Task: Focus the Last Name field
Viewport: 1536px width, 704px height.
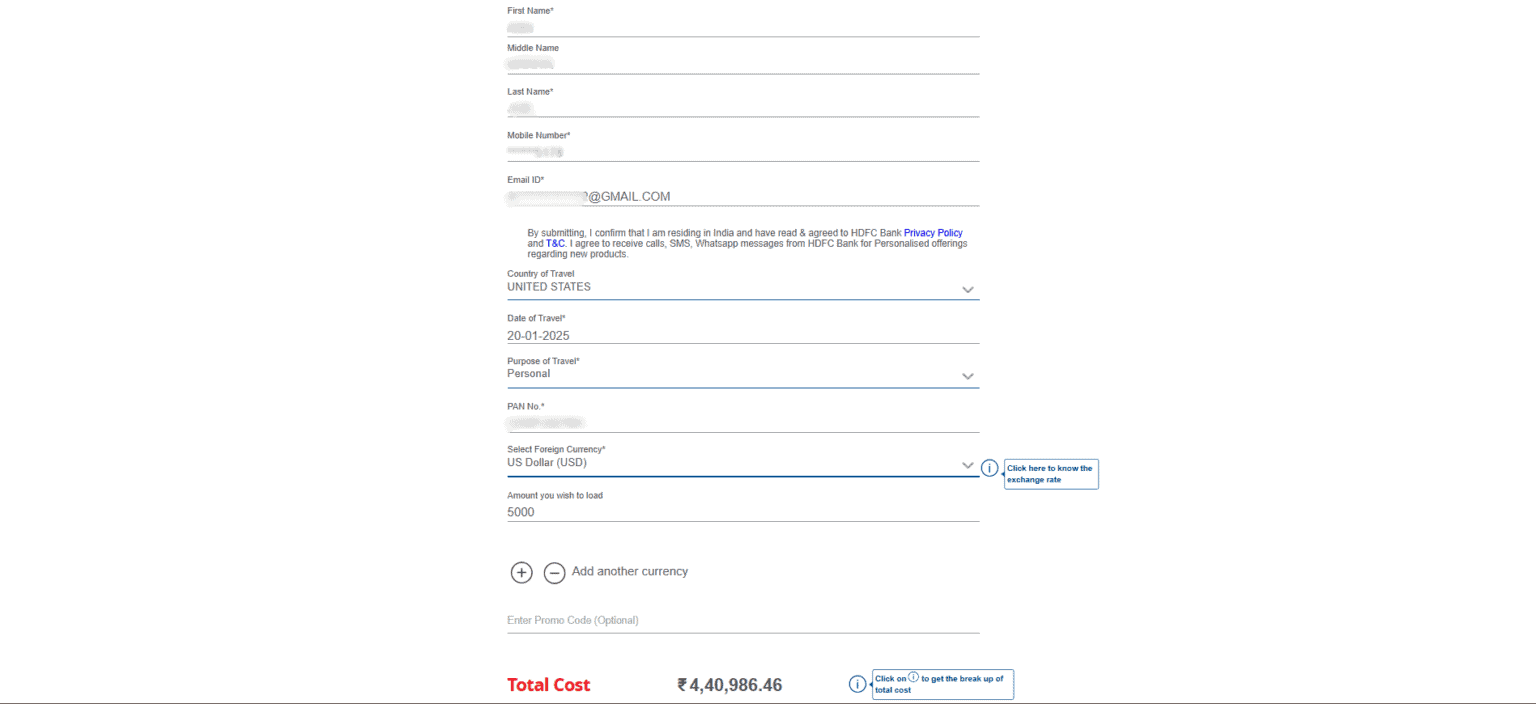Action: click(x=743, y=107)
